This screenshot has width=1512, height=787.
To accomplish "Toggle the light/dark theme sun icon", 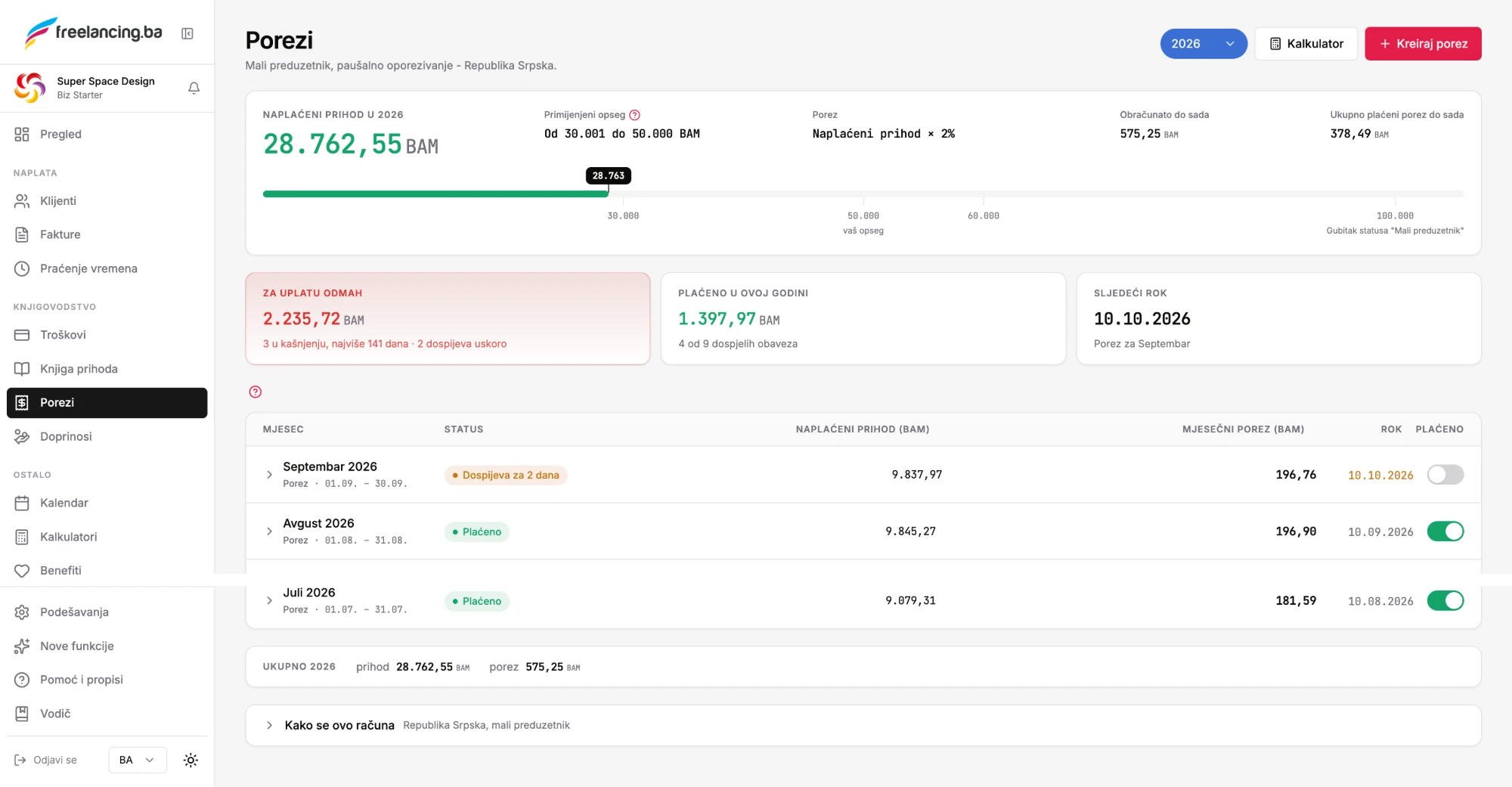I will (x=191, y=760).
